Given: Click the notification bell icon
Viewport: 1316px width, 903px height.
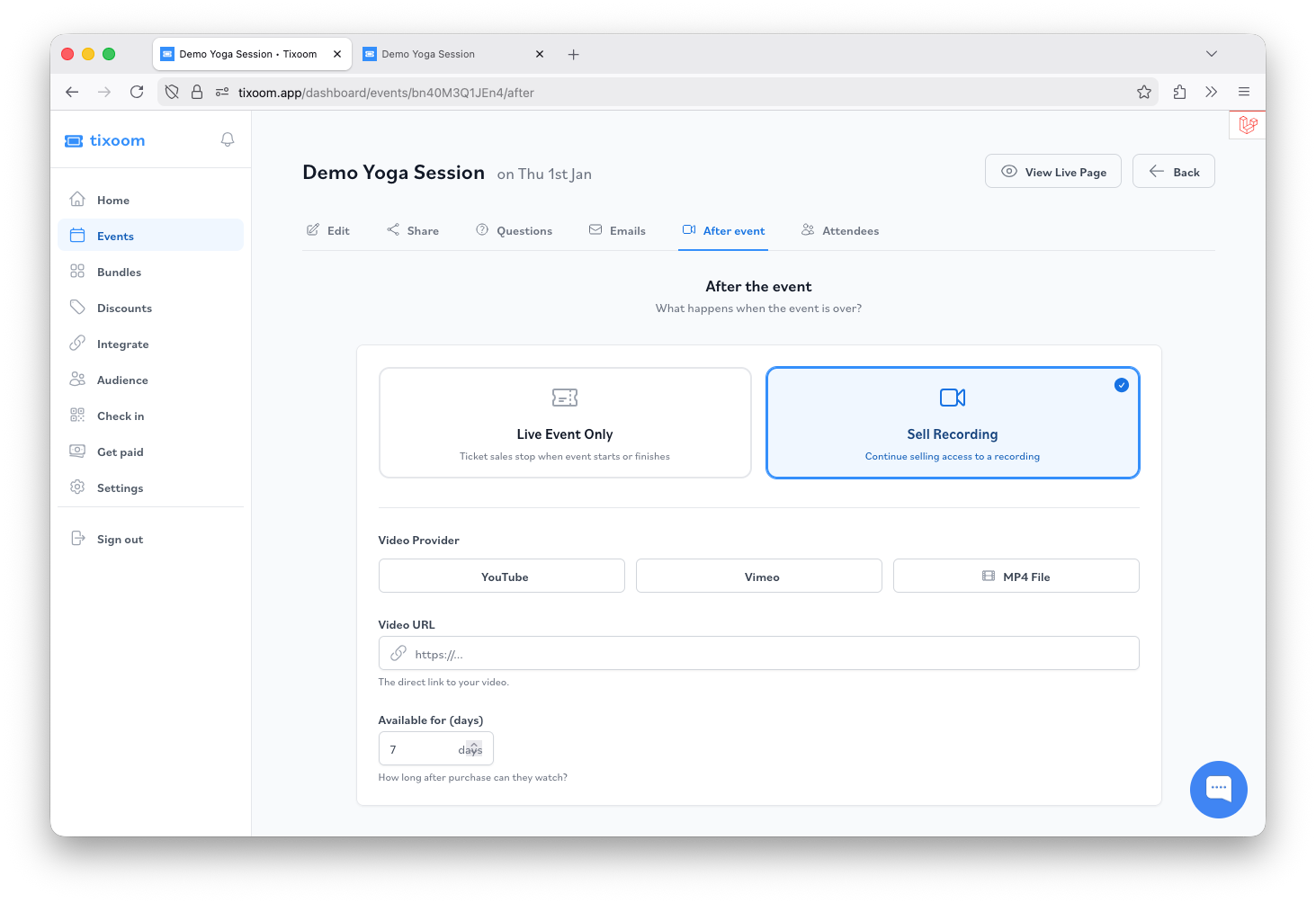Looking at the screenshot, I should tap(228, 139).
